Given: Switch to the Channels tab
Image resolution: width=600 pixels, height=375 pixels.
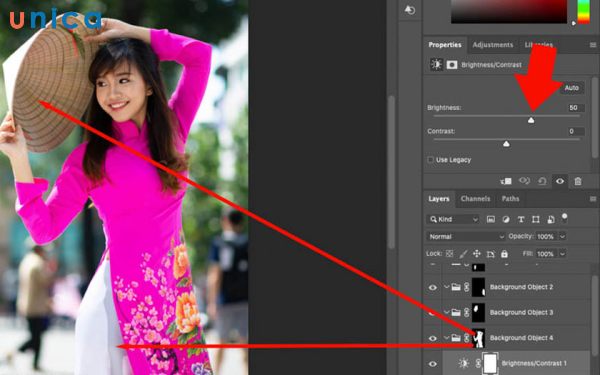Looking at the screenshot, I should [475, 199].
